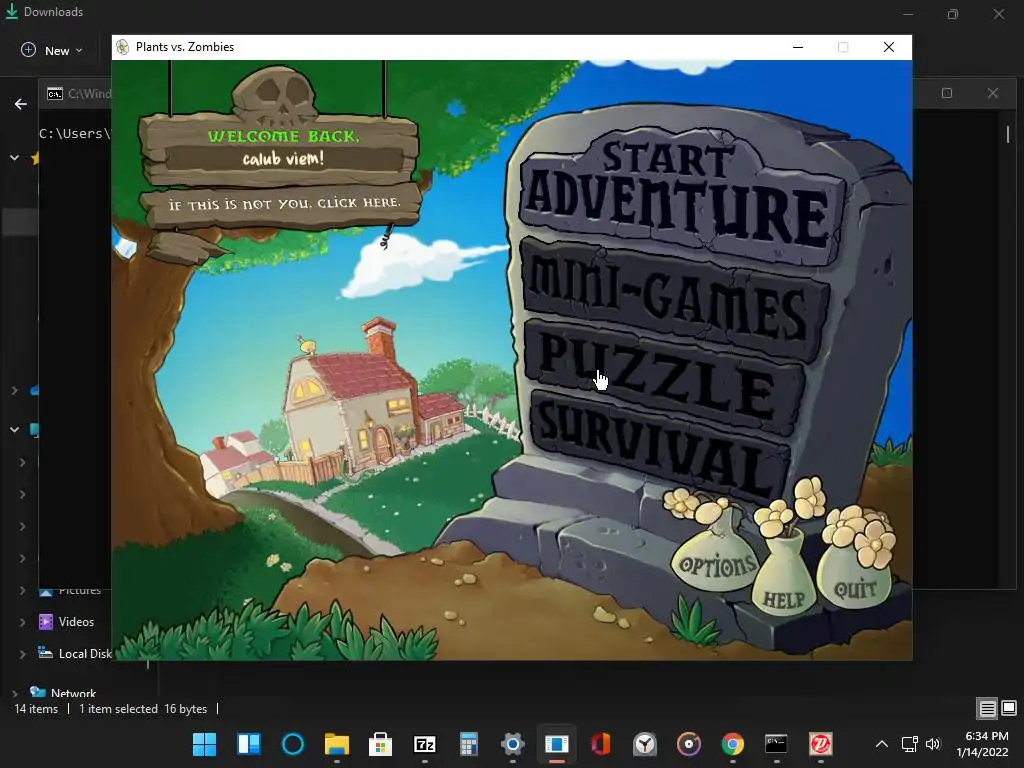
Task: Open Calculator from the taskbar
Action: point(469,744)
